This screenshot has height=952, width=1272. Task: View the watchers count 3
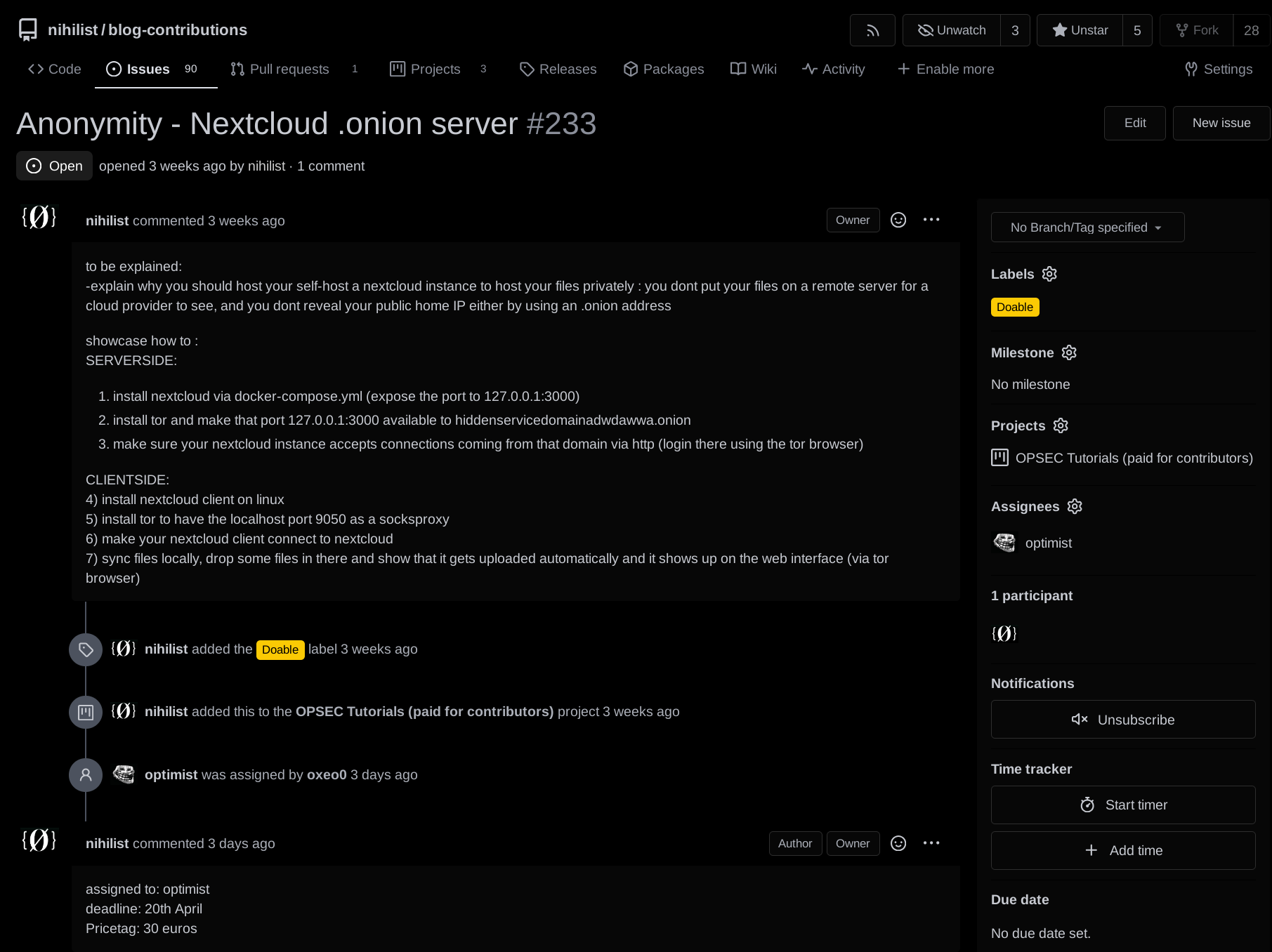tap(1015, 30)
